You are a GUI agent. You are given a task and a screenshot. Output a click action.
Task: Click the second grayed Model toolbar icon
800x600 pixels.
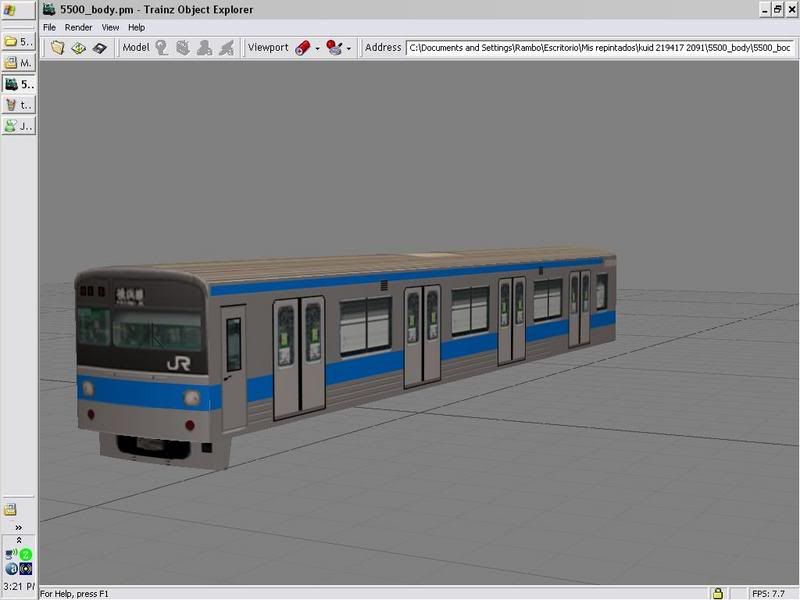tap(183, 47)
